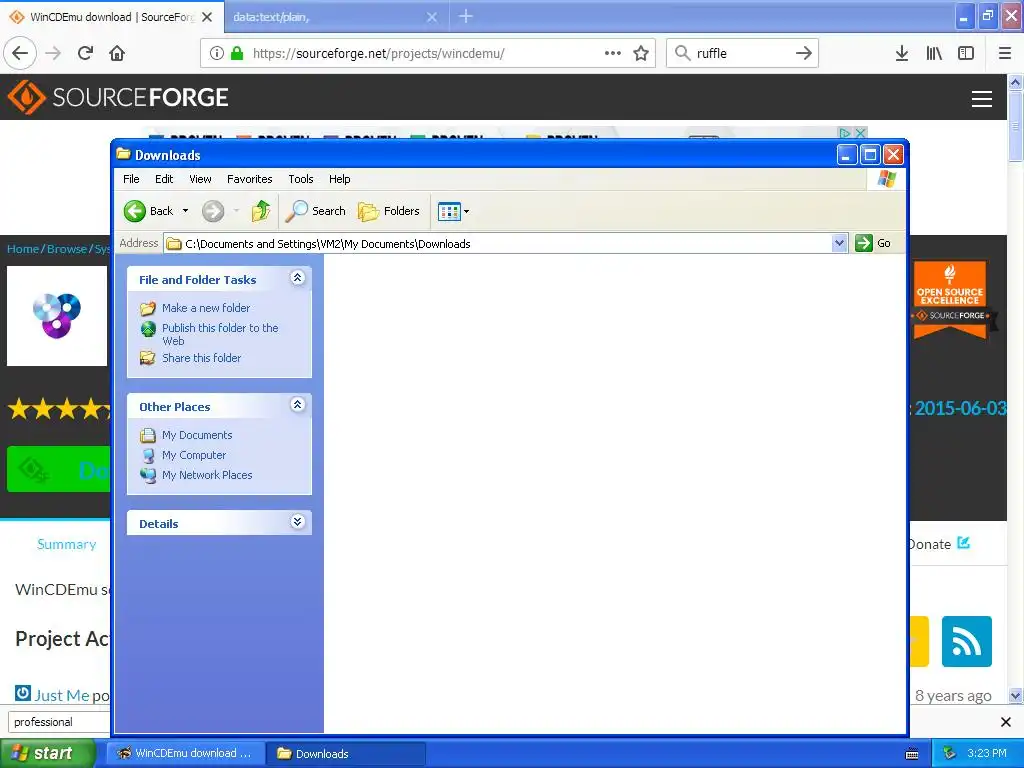The height and width of the screenshot is (768, 1024).
Task: Open the Back history dropdown arrow in Explorer
Action: click(x=185, y=211)
